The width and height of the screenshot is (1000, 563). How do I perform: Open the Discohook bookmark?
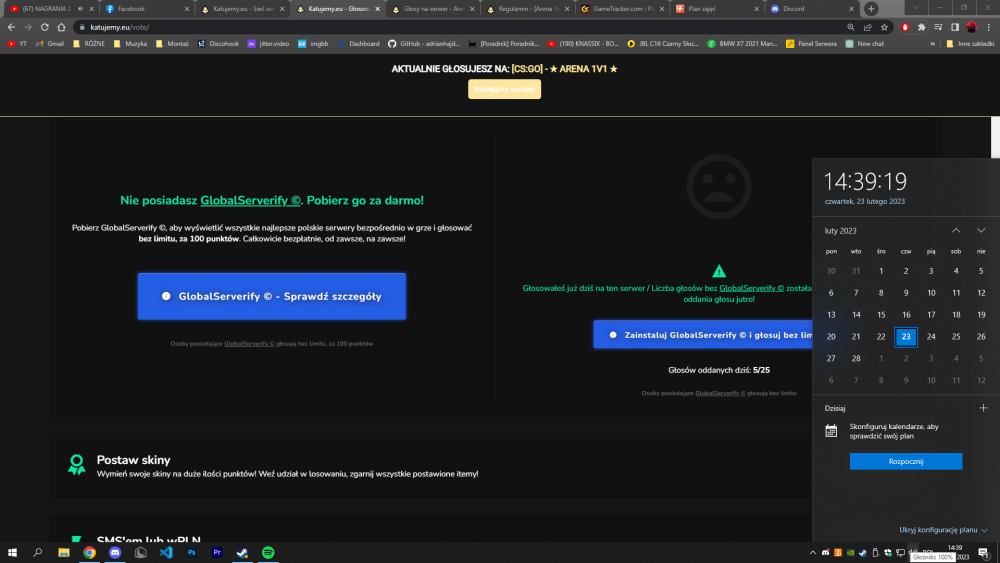[218, 44]
